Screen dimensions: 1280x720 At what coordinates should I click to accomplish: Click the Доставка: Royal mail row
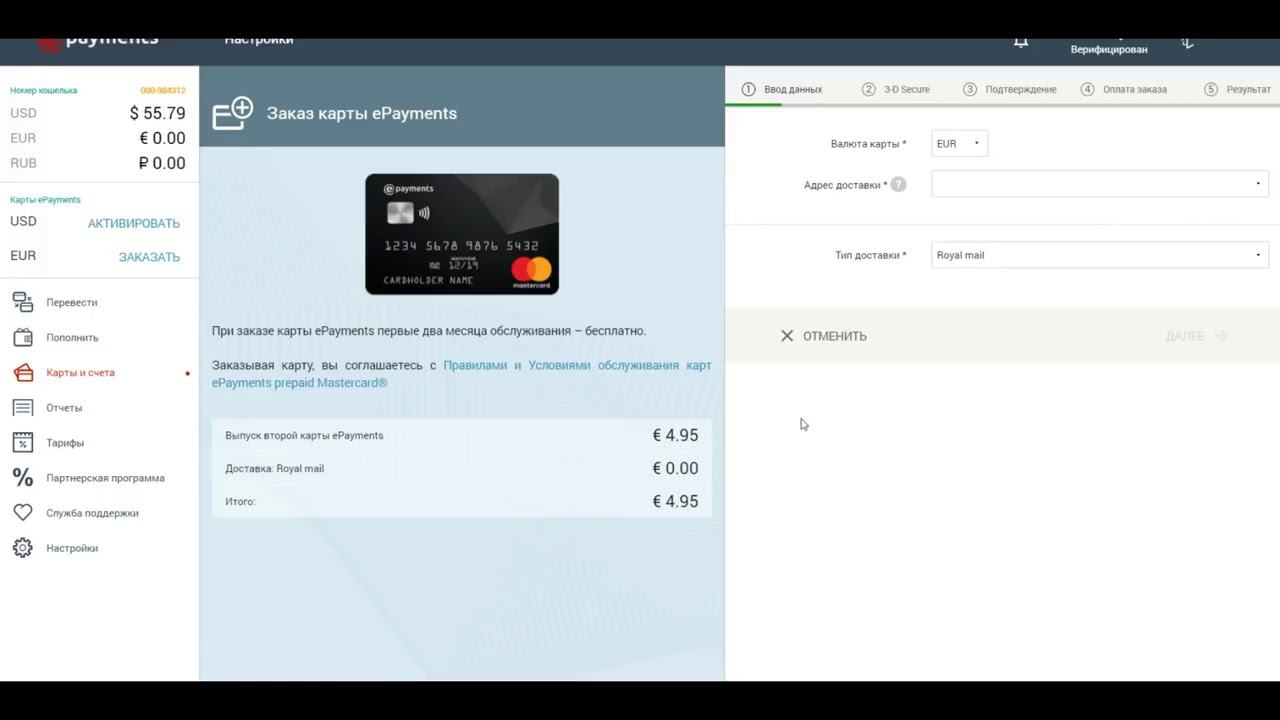click(x=462, y=468)
